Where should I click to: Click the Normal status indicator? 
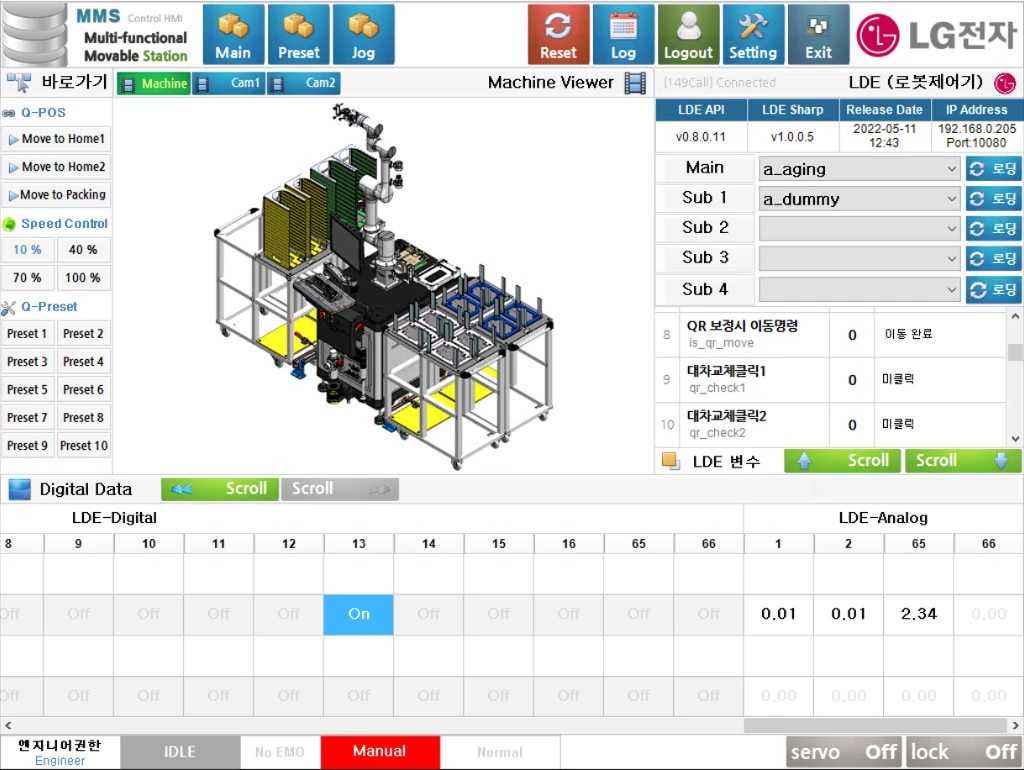coord(500,752)
